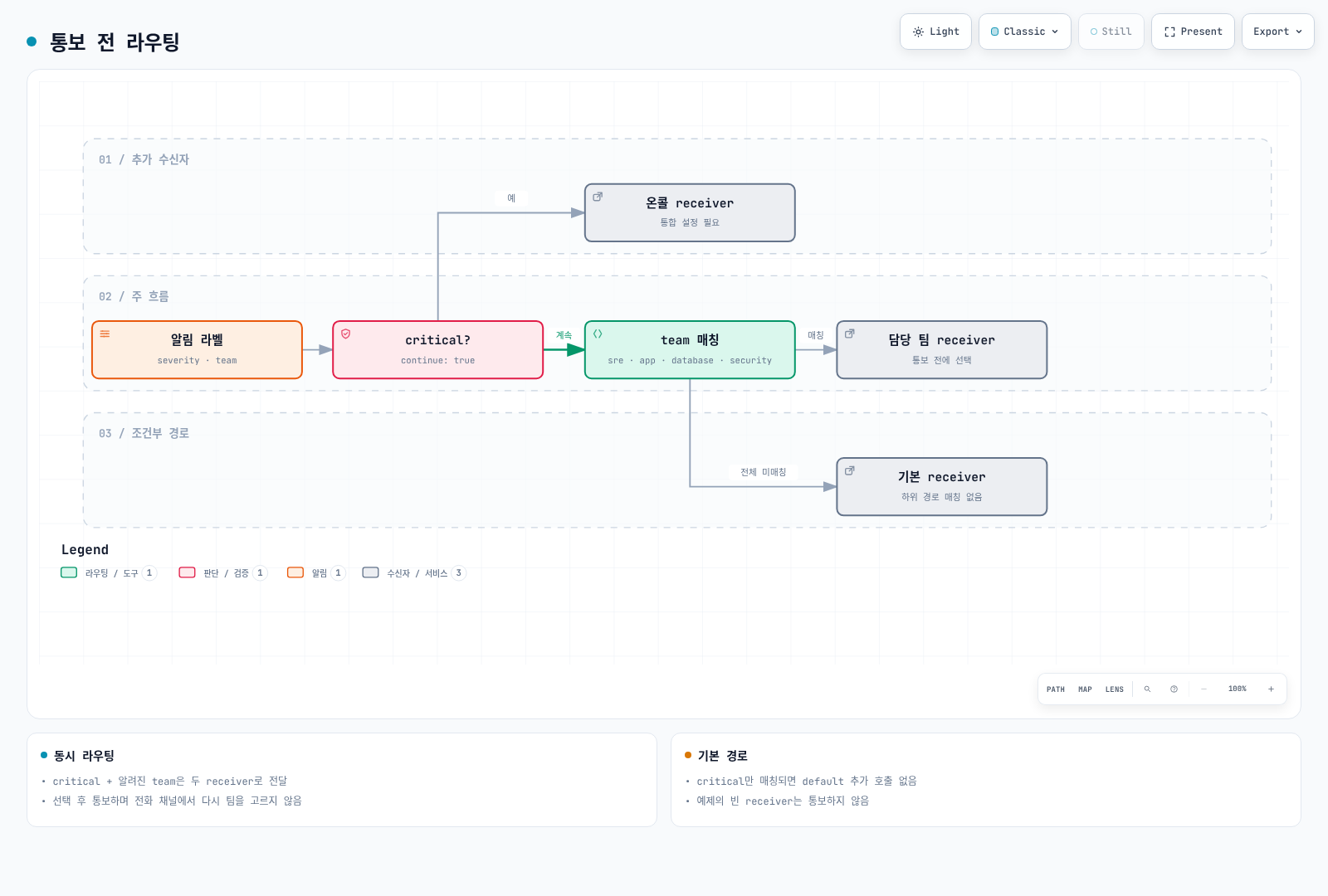Select the LENS view mode
Screen dimensions: 1328x896
click(1115, 689)
